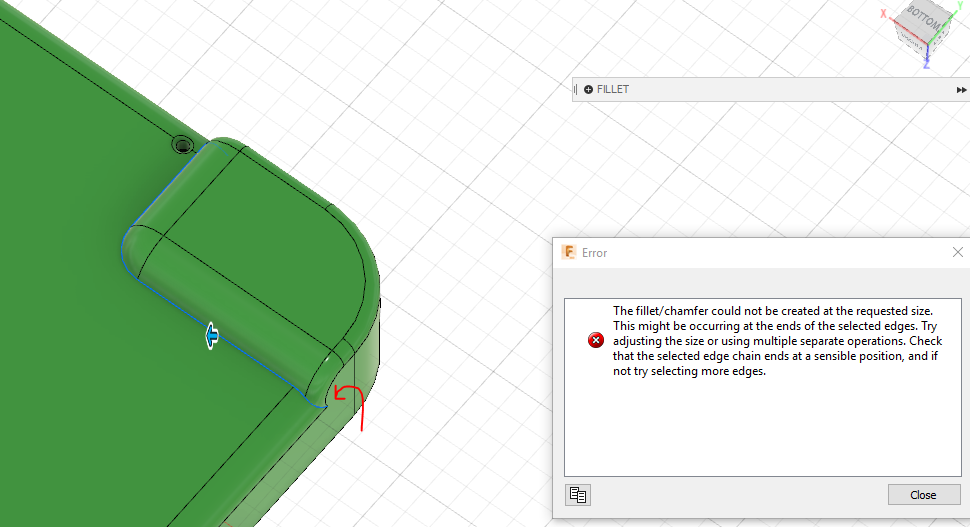
Task: Click the blue fillet radius arrow manipulator
Action: click(x=212, y=336)
